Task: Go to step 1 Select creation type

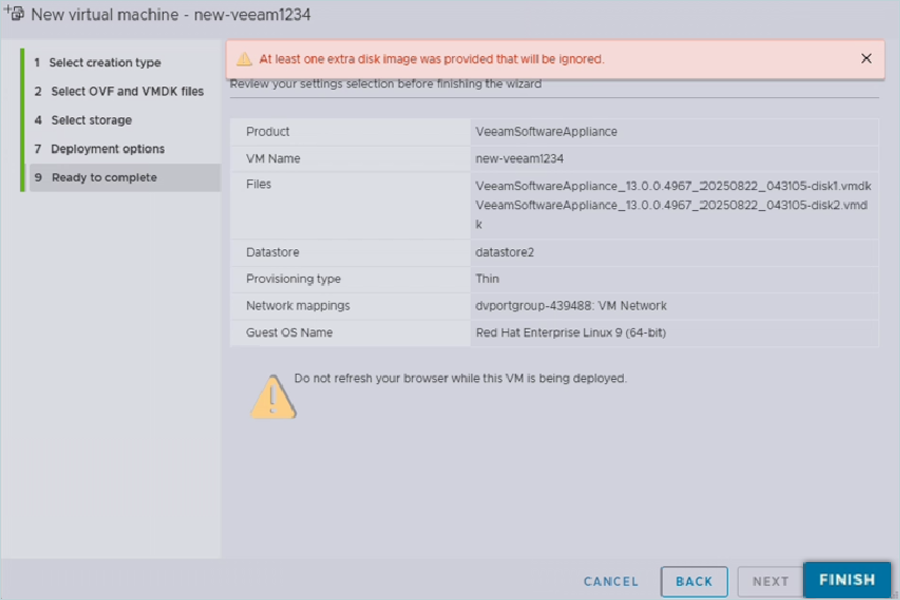Action: (105, 63)
